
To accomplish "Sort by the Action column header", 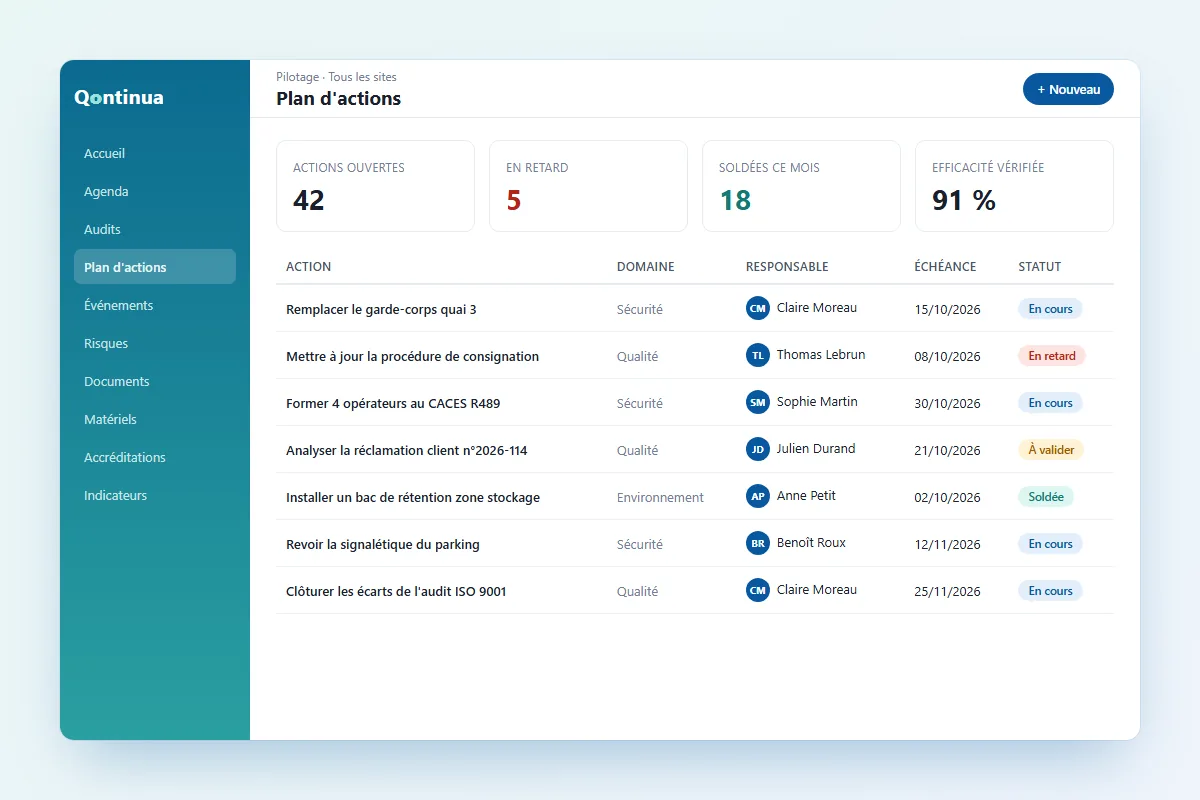I will [x=308, y=267].
